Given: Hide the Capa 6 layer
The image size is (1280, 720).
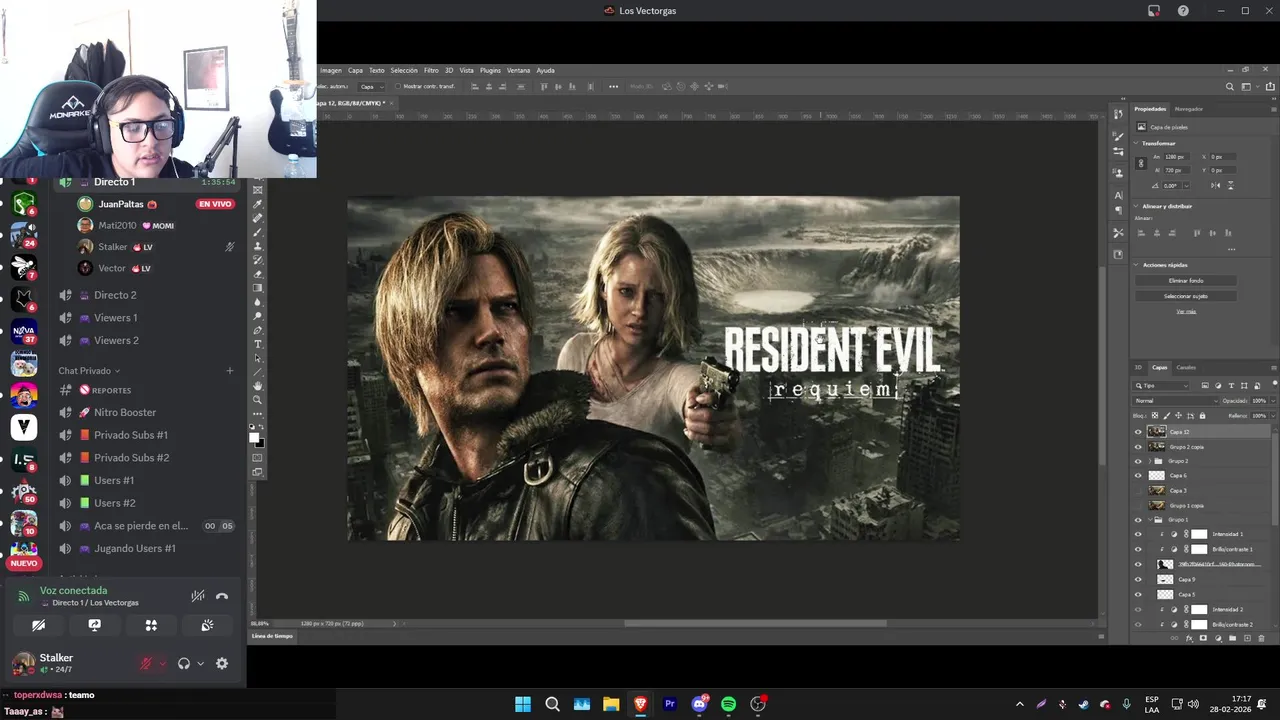Looking at the screenshot, I should tap(1138, 476).
